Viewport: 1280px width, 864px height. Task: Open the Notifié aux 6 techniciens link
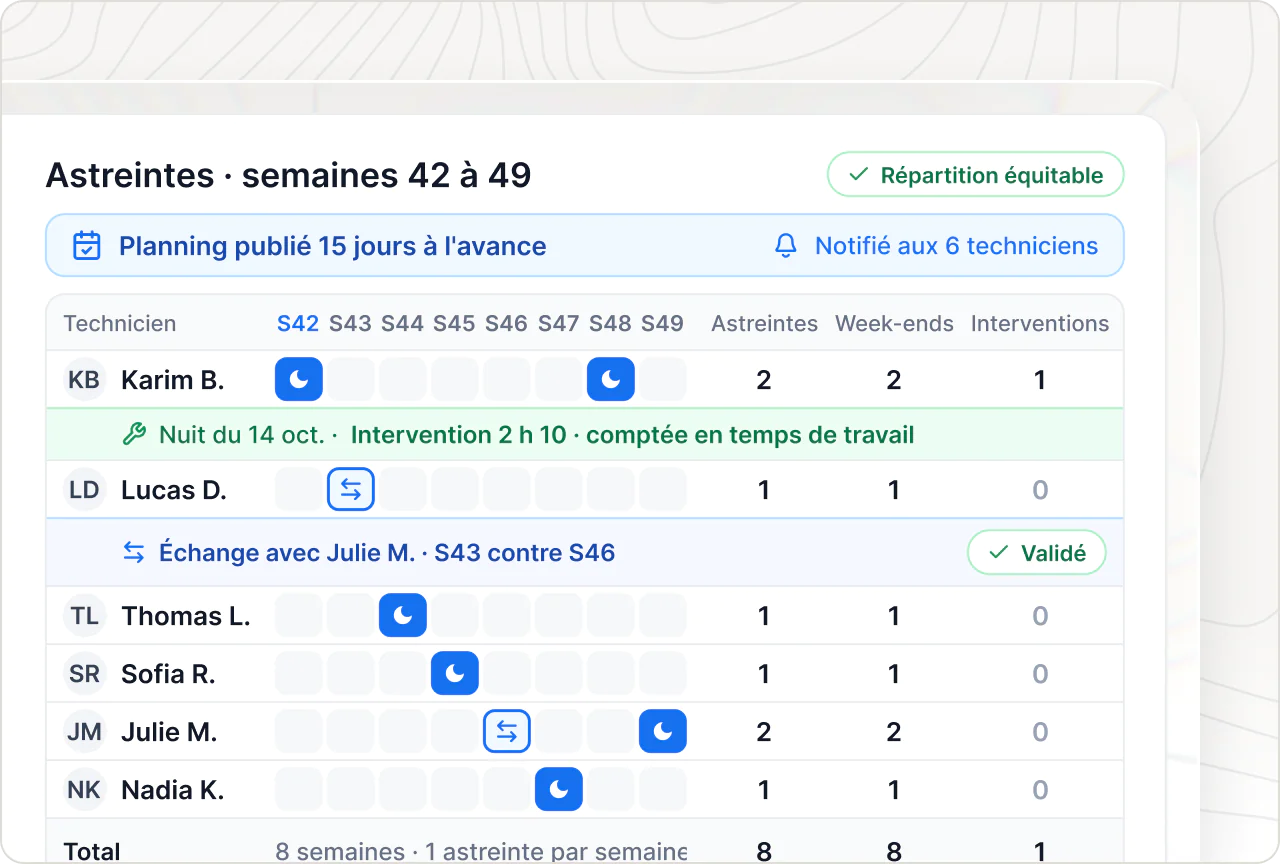click(x=957, y=246)
